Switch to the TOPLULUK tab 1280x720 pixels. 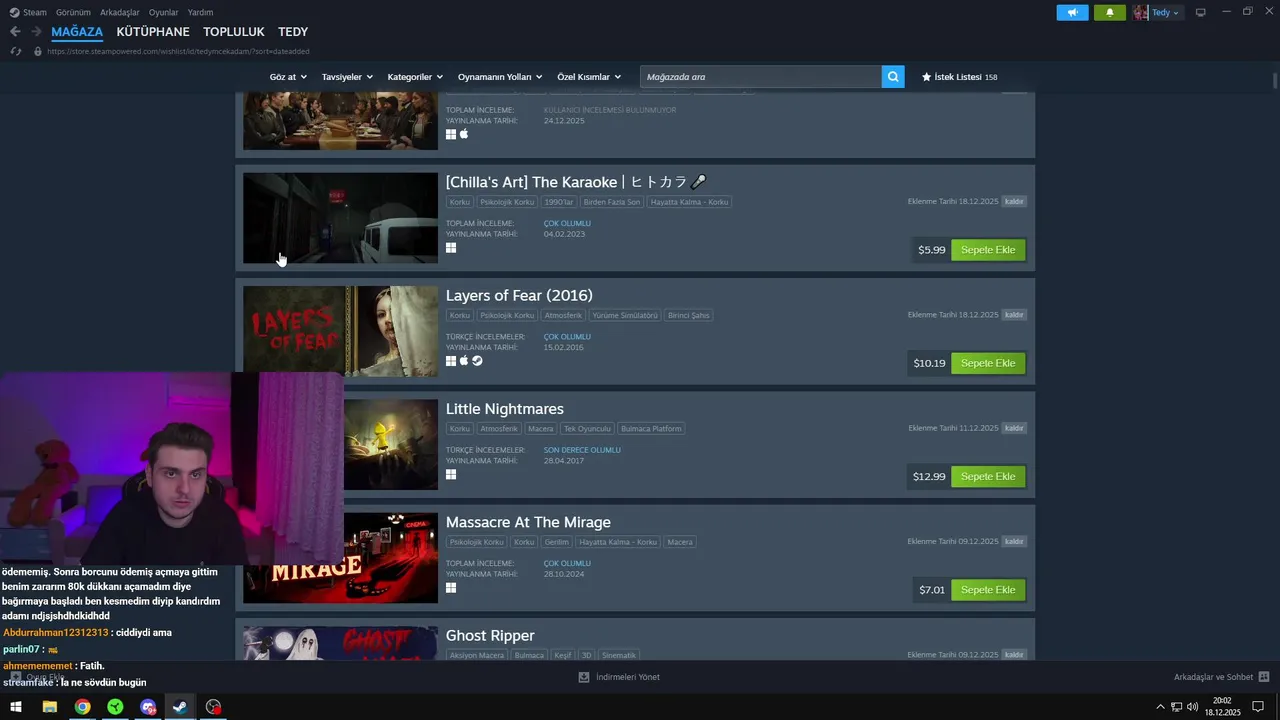pyautogui.click(x=234, y=32)
